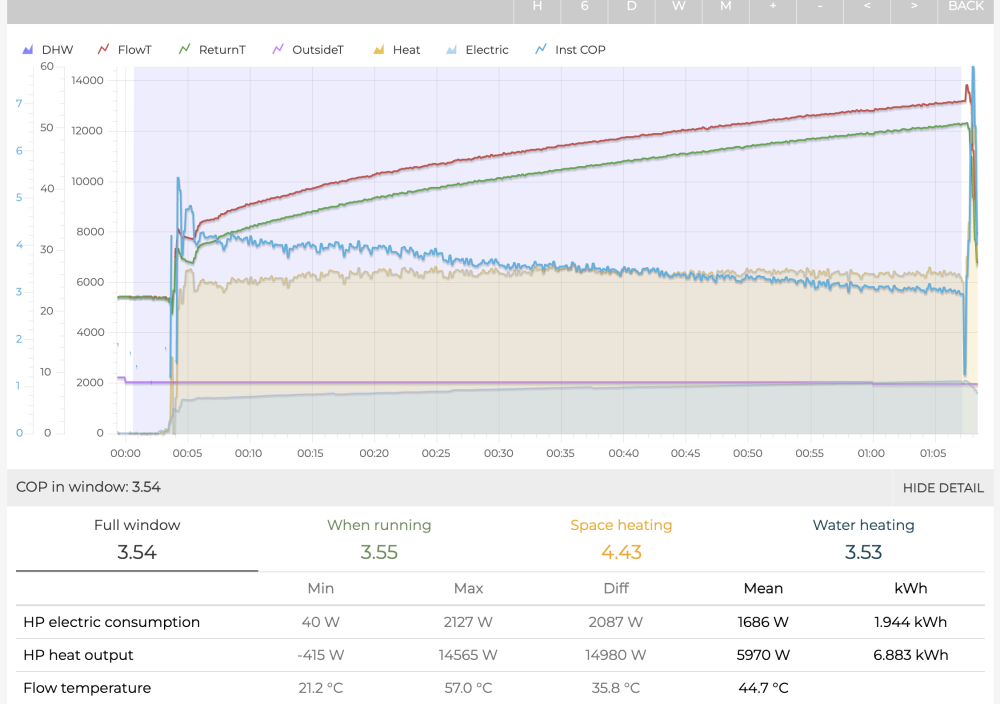Click the 'Mean' column header
This screenshot has height=704, width=1000.
click(763, 589)
